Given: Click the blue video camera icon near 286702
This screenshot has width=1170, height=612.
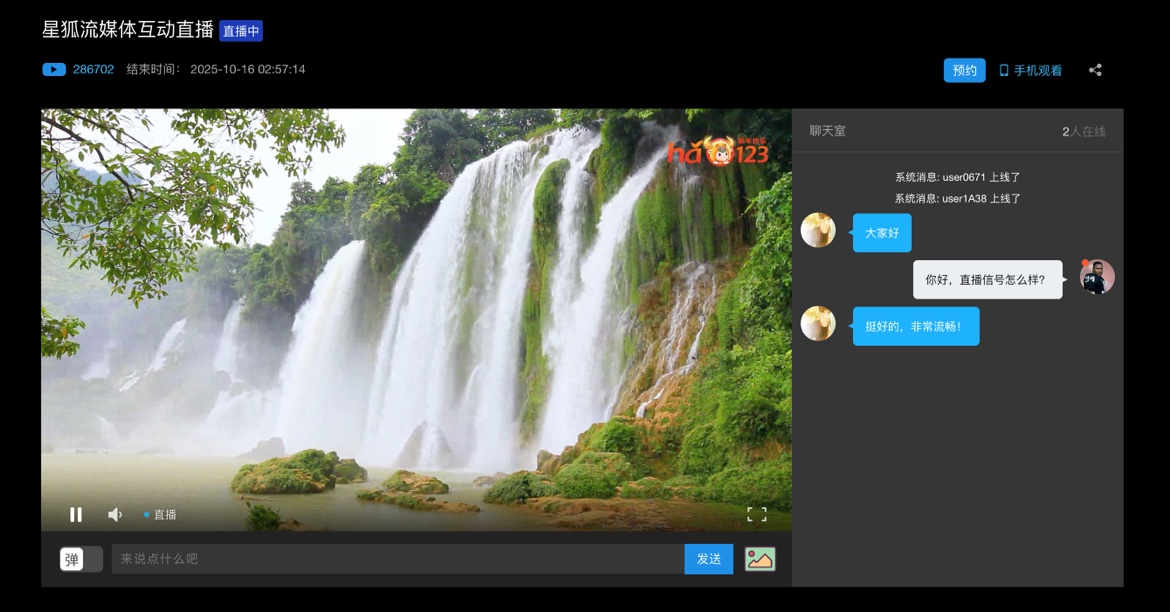Looking at the screenshot, I should (54, 70).
